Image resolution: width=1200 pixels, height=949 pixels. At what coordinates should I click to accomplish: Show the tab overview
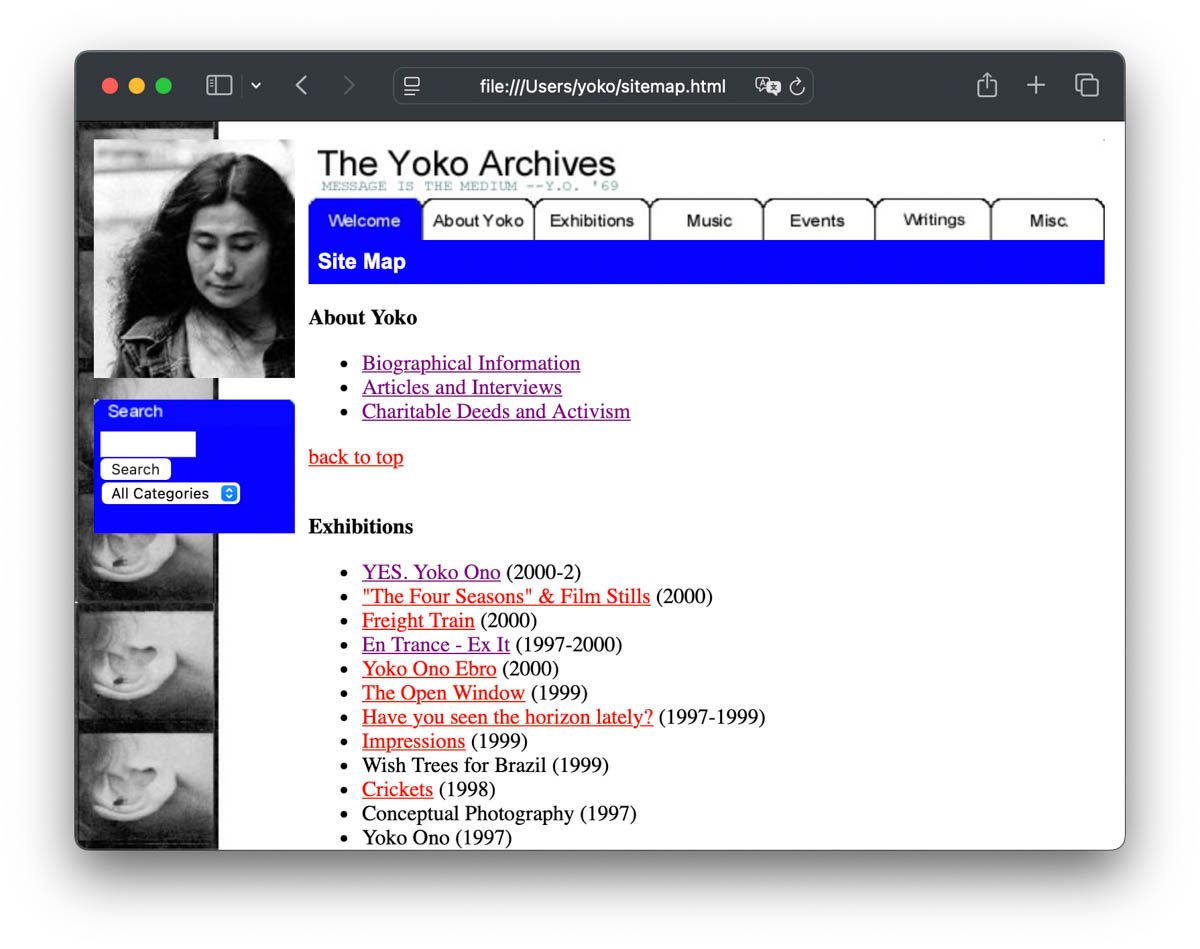coord(1087,86)
